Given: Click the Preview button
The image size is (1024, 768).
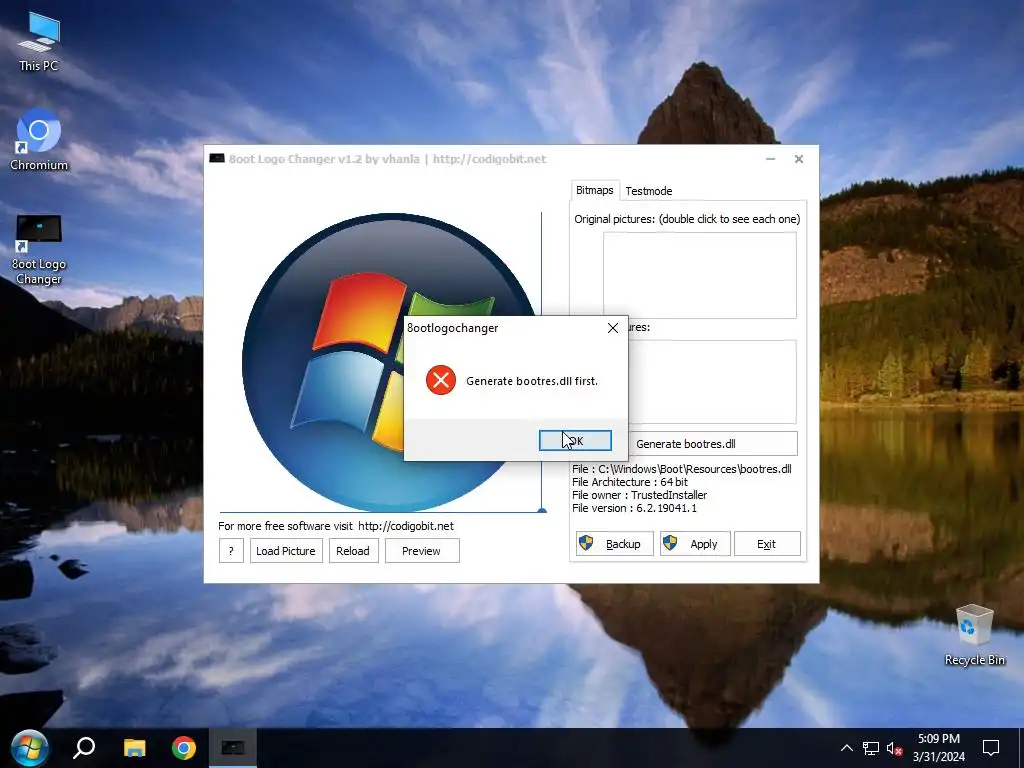Looking at the screenshot, I should pos(422,551).
